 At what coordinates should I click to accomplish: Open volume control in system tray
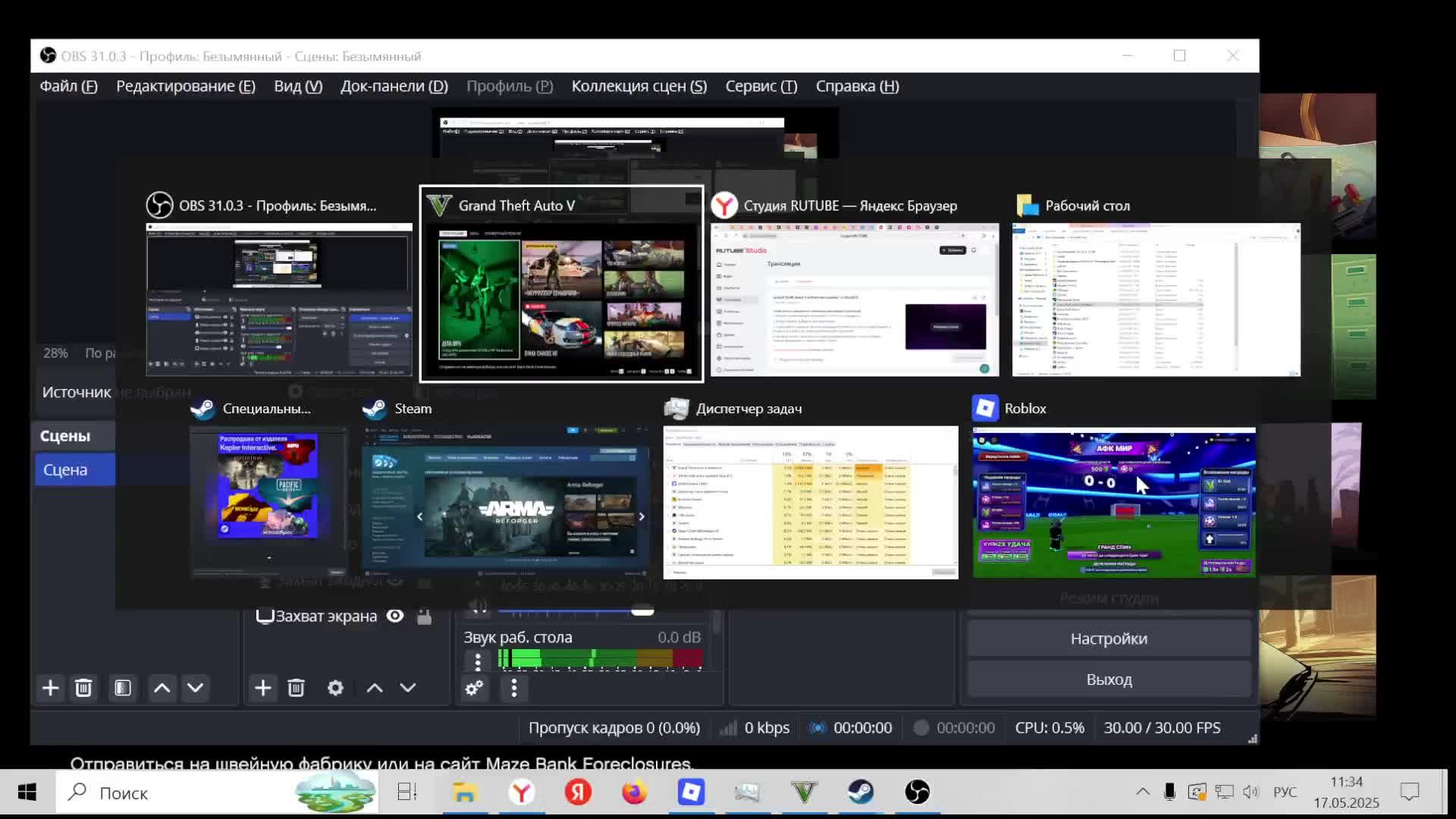1250,792
